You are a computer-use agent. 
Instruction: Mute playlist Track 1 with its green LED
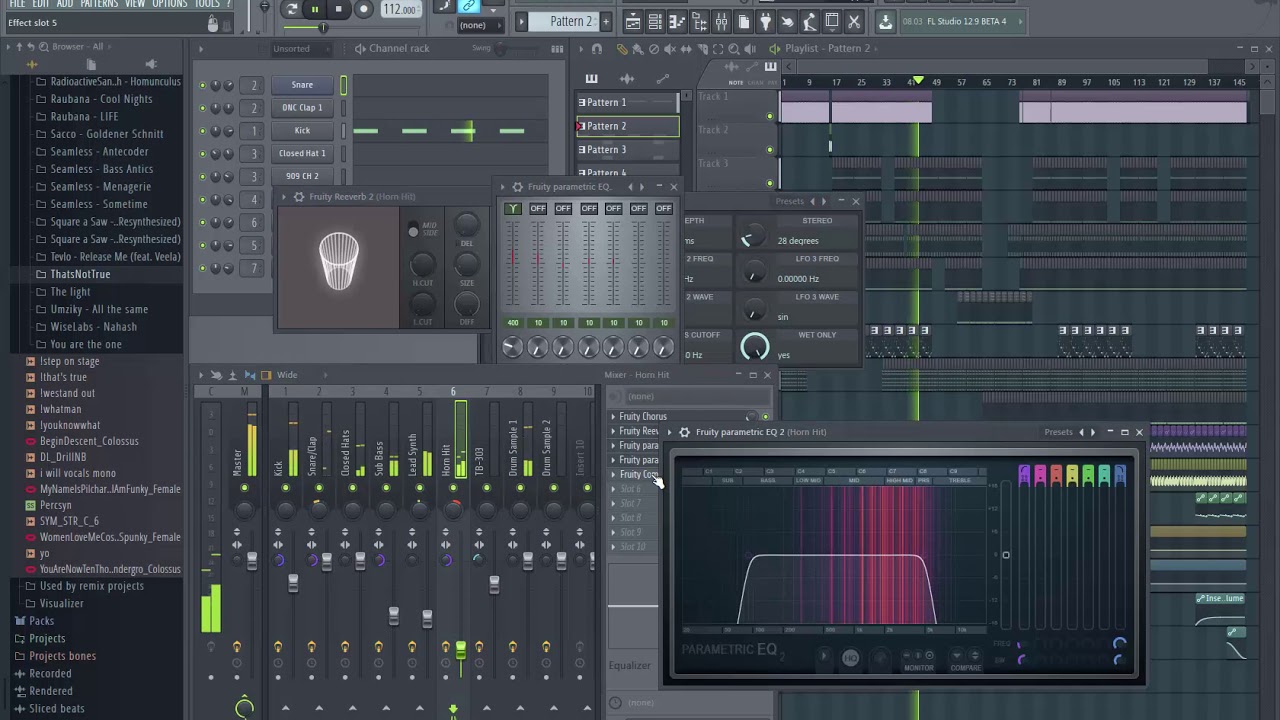[769, 117]
